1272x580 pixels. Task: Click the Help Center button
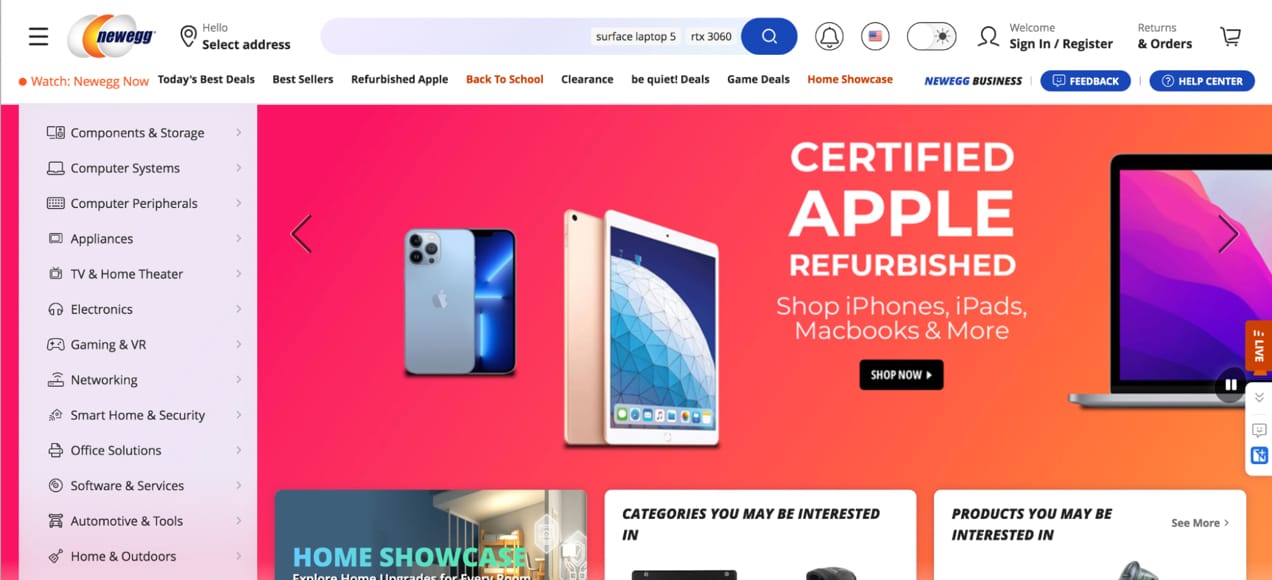(x=1202, y=81)
